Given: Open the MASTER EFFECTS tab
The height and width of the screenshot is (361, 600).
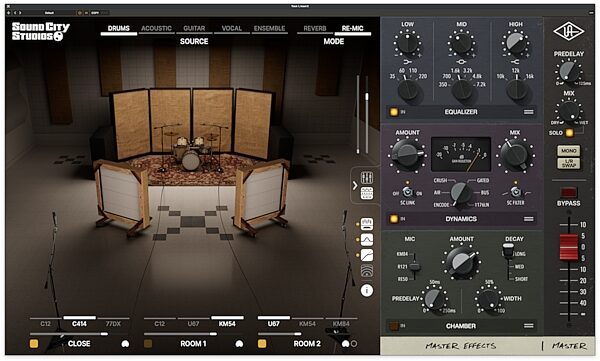Looking at the screenshot, I should click(460, 346).
